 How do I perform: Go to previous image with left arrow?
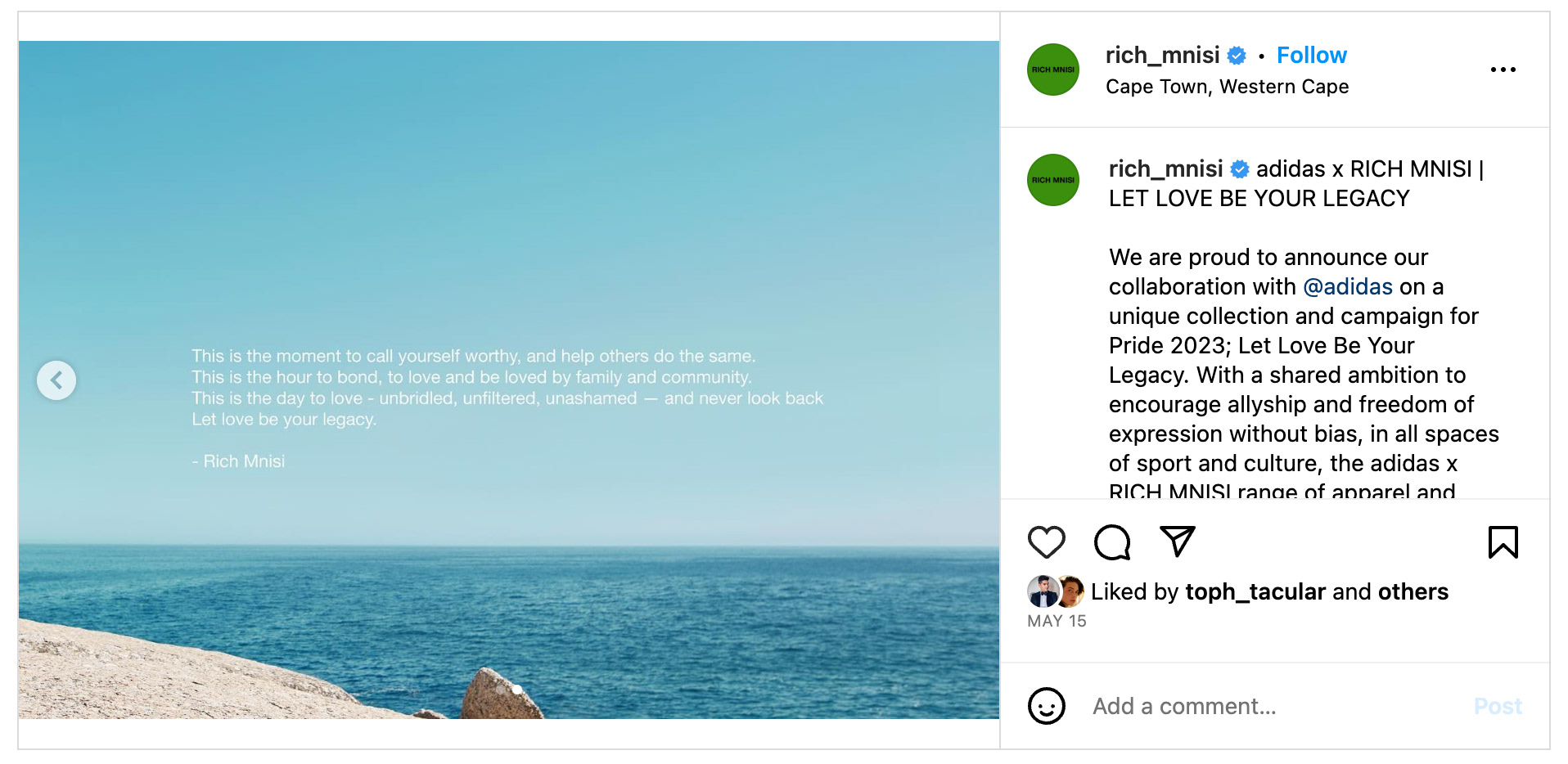pos(56,380)
